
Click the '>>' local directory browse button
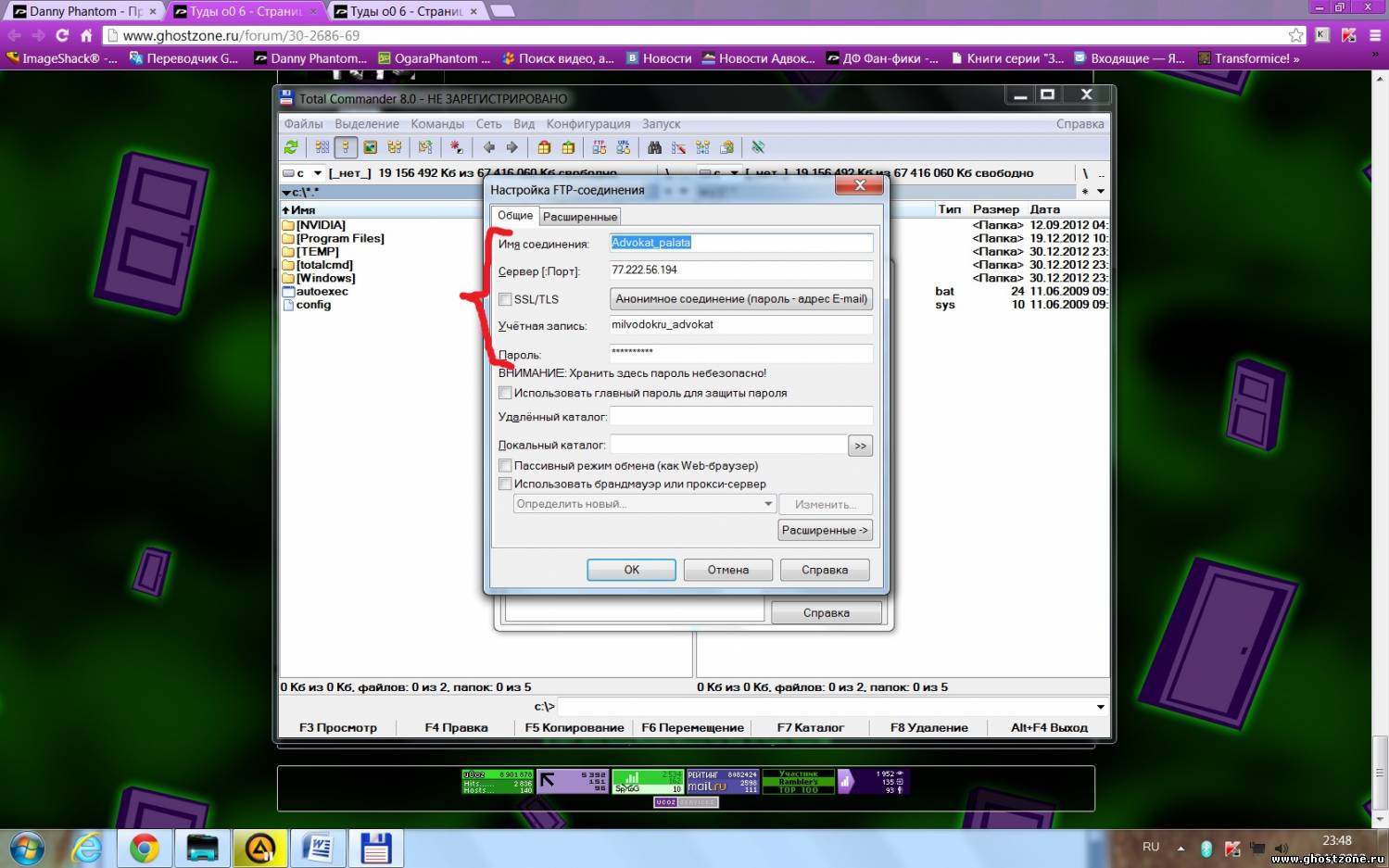pyautogui.click(x=860, y=446)
